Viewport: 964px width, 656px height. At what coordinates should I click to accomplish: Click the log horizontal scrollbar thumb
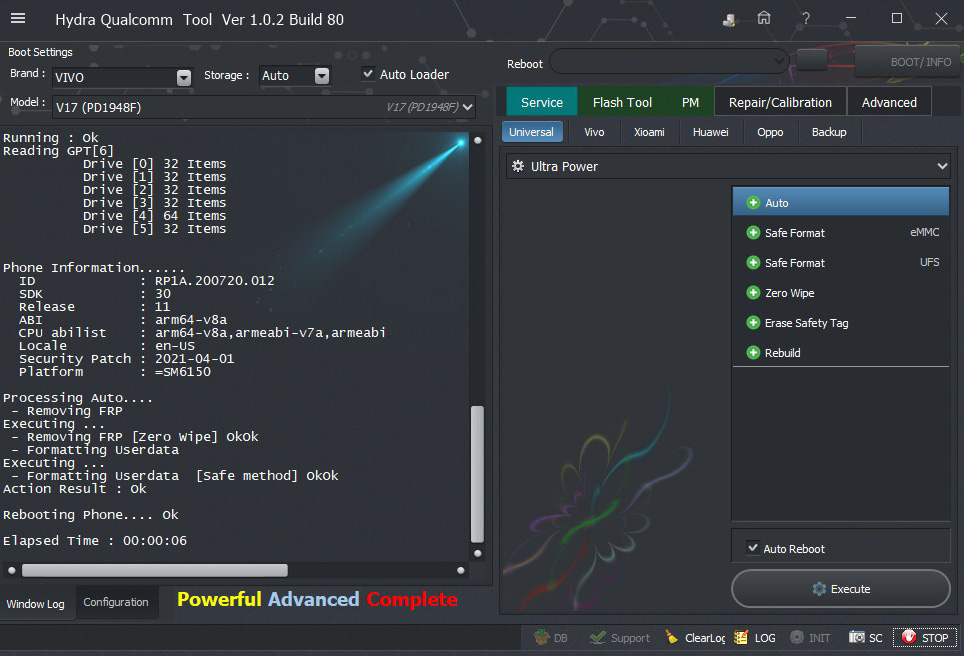click(x=155, y=570)
